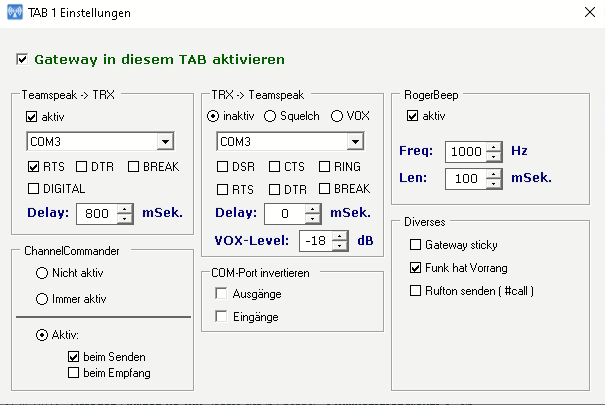Screen dimensions: 605x405
Task: Select the Squelch radio button
Action: pyautogui.click(x=270, y=116)
